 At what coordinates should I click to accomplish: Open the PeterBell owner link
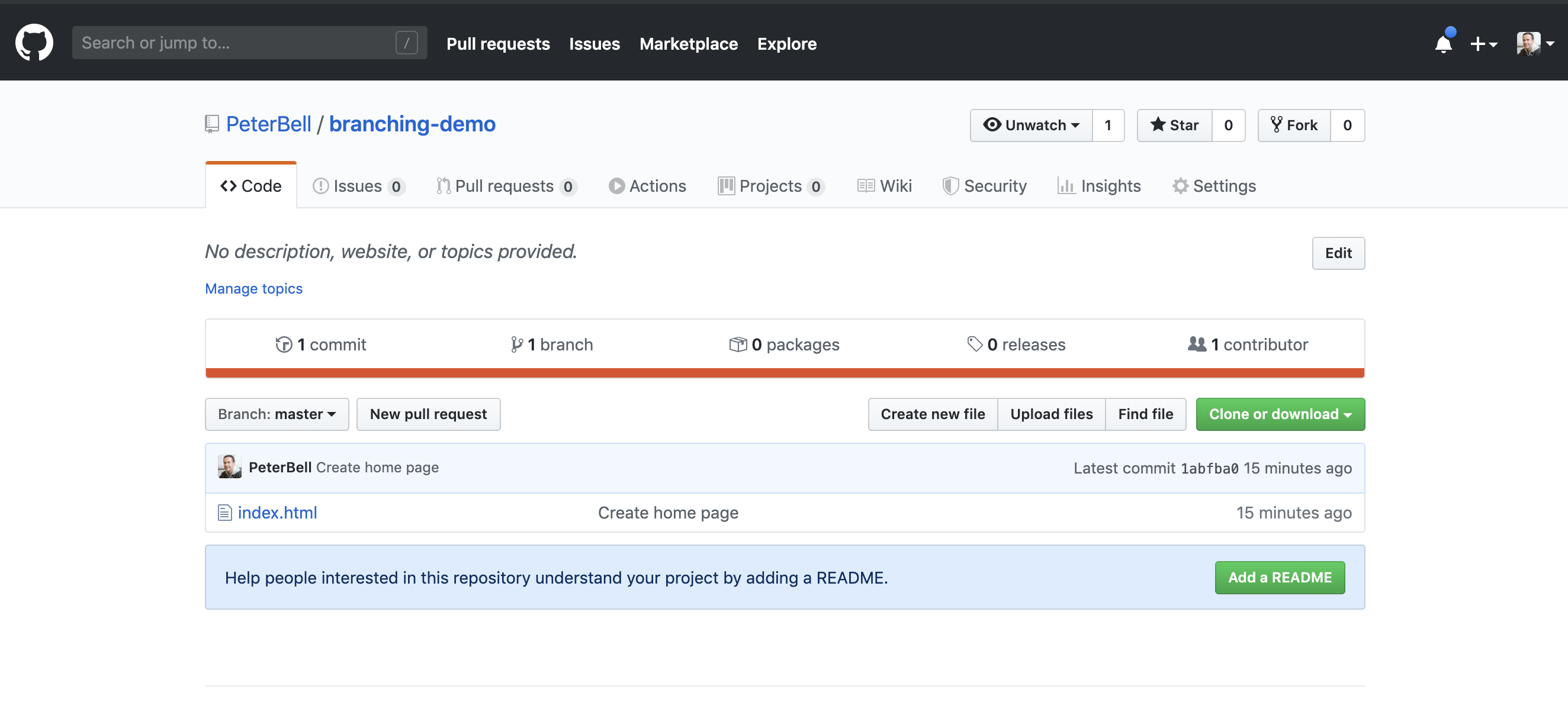pyautogui.click(x=268, y=124)
